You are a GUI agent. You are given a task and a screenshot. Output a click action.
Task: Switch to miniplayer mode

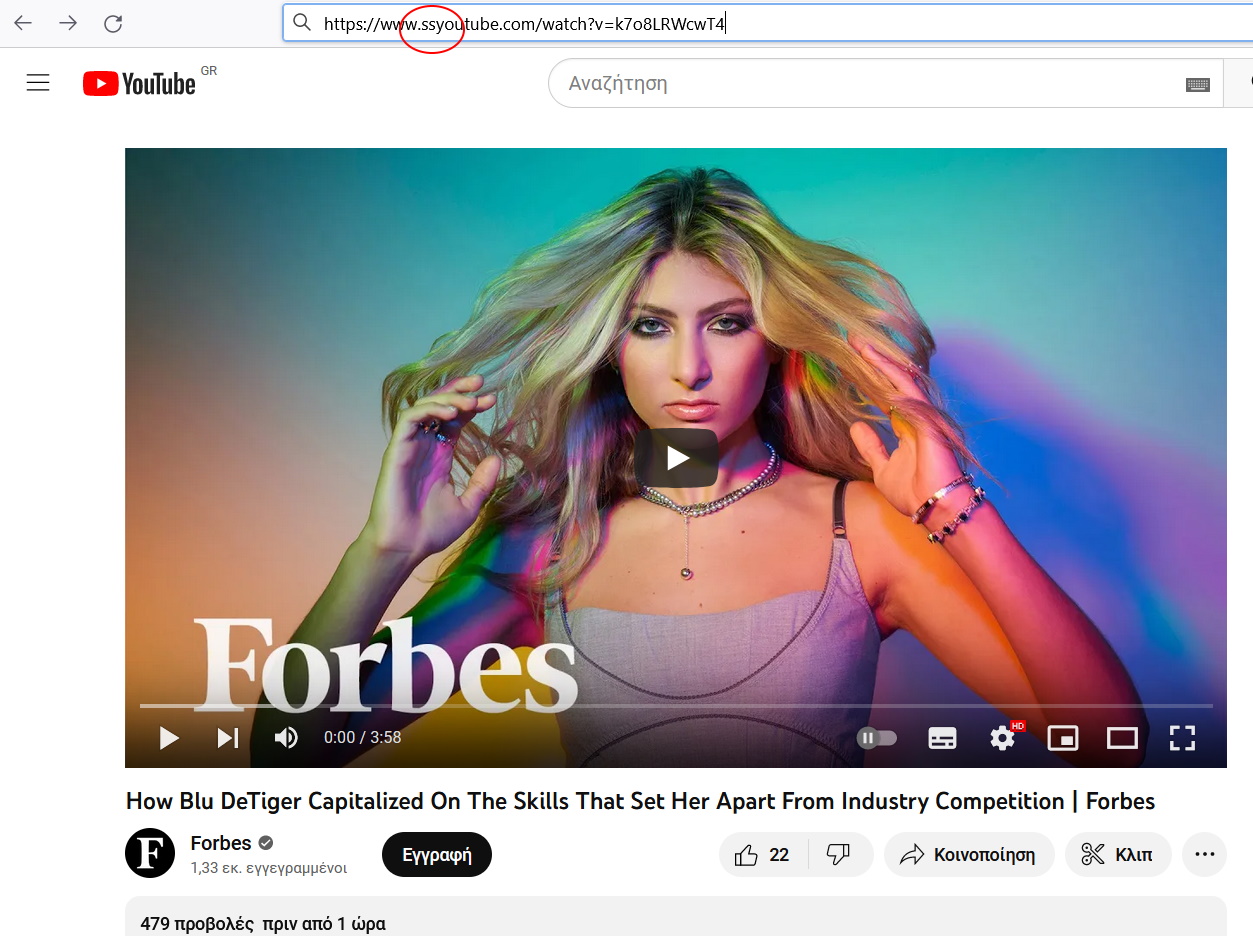tap(1062, 738)
